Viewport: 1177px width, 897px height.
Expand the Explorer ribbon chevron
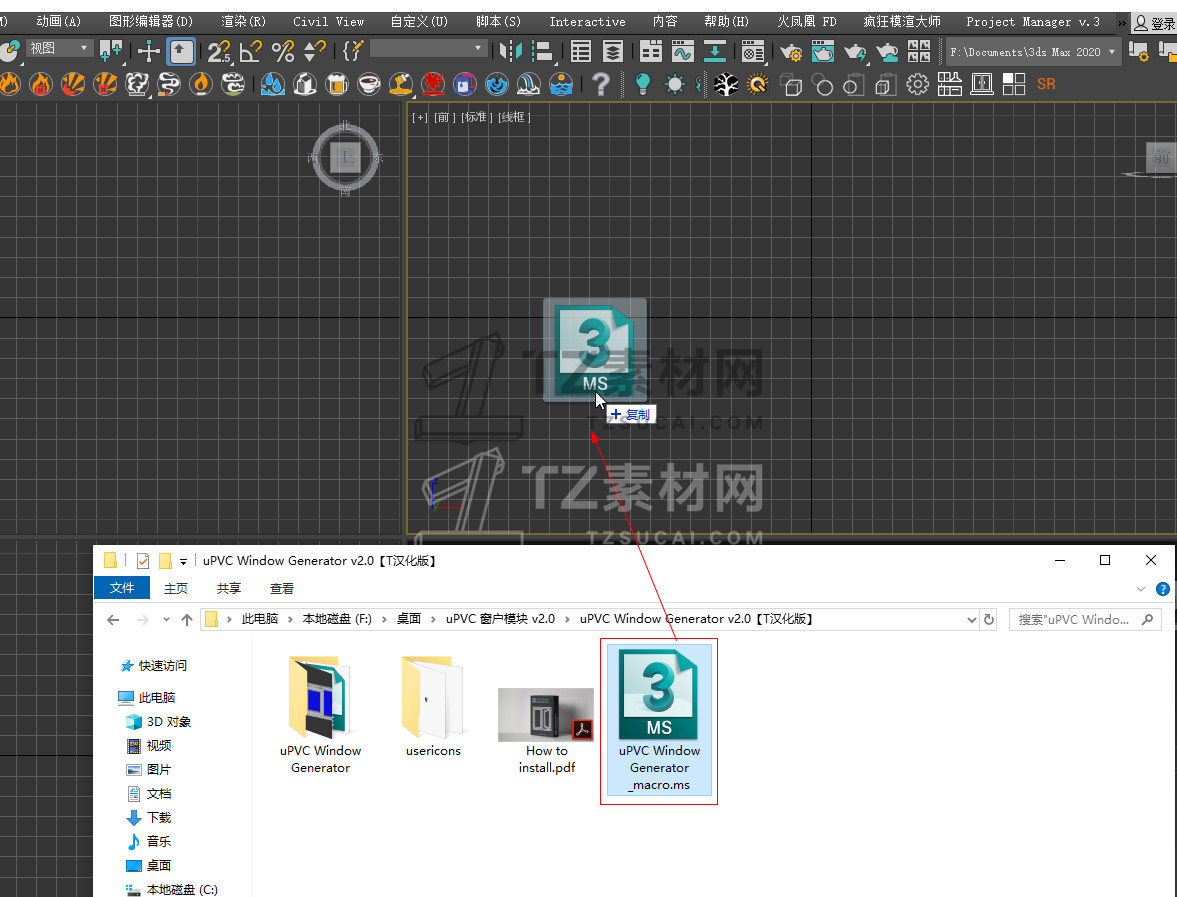[1141, 589]
